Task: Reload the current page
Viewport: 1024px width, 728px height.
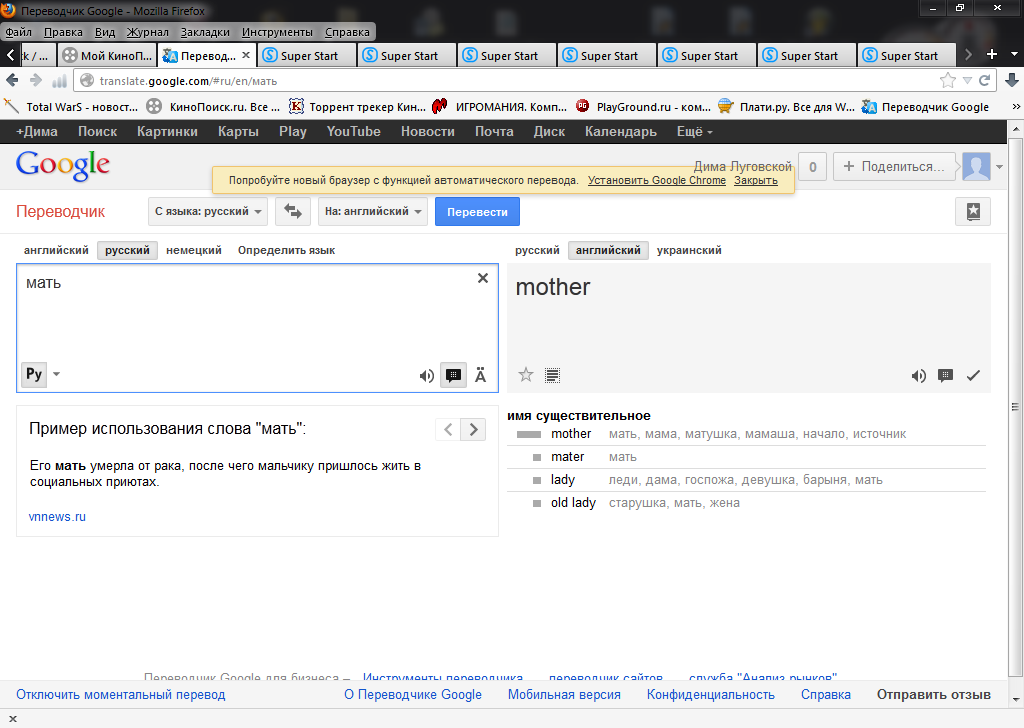Action: tap(985, 80)
